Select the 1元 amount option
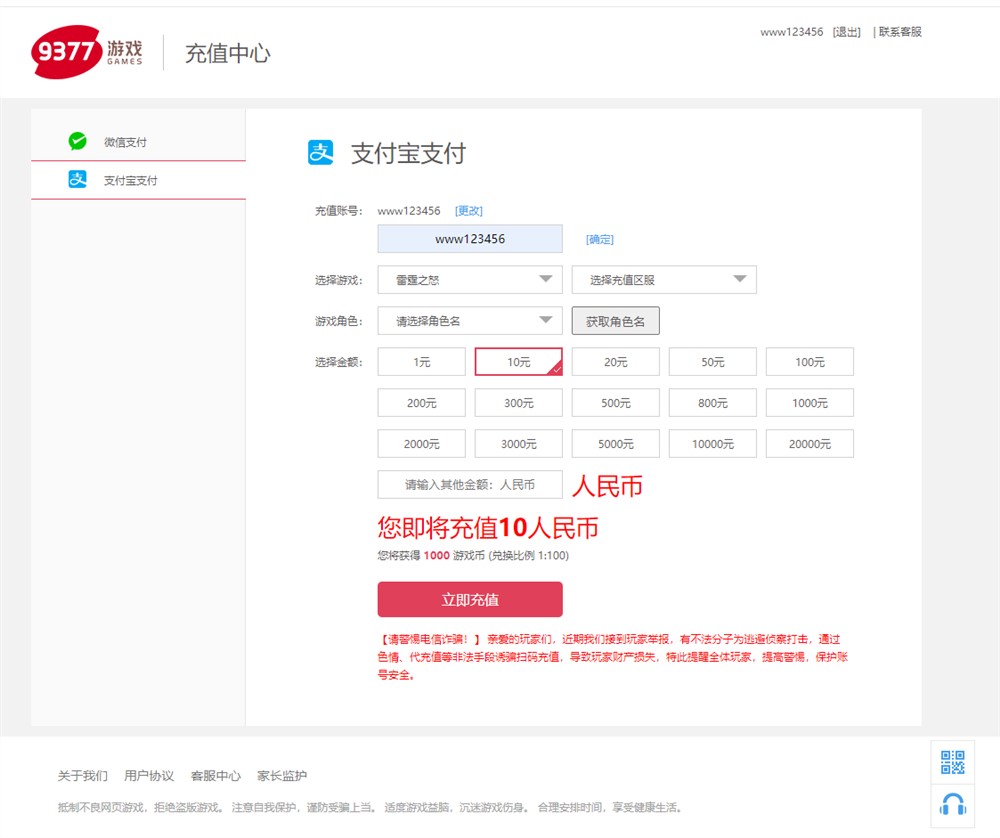Viewport: 1000px width, 838px height. pyautogui.click(x=421, y=362)
